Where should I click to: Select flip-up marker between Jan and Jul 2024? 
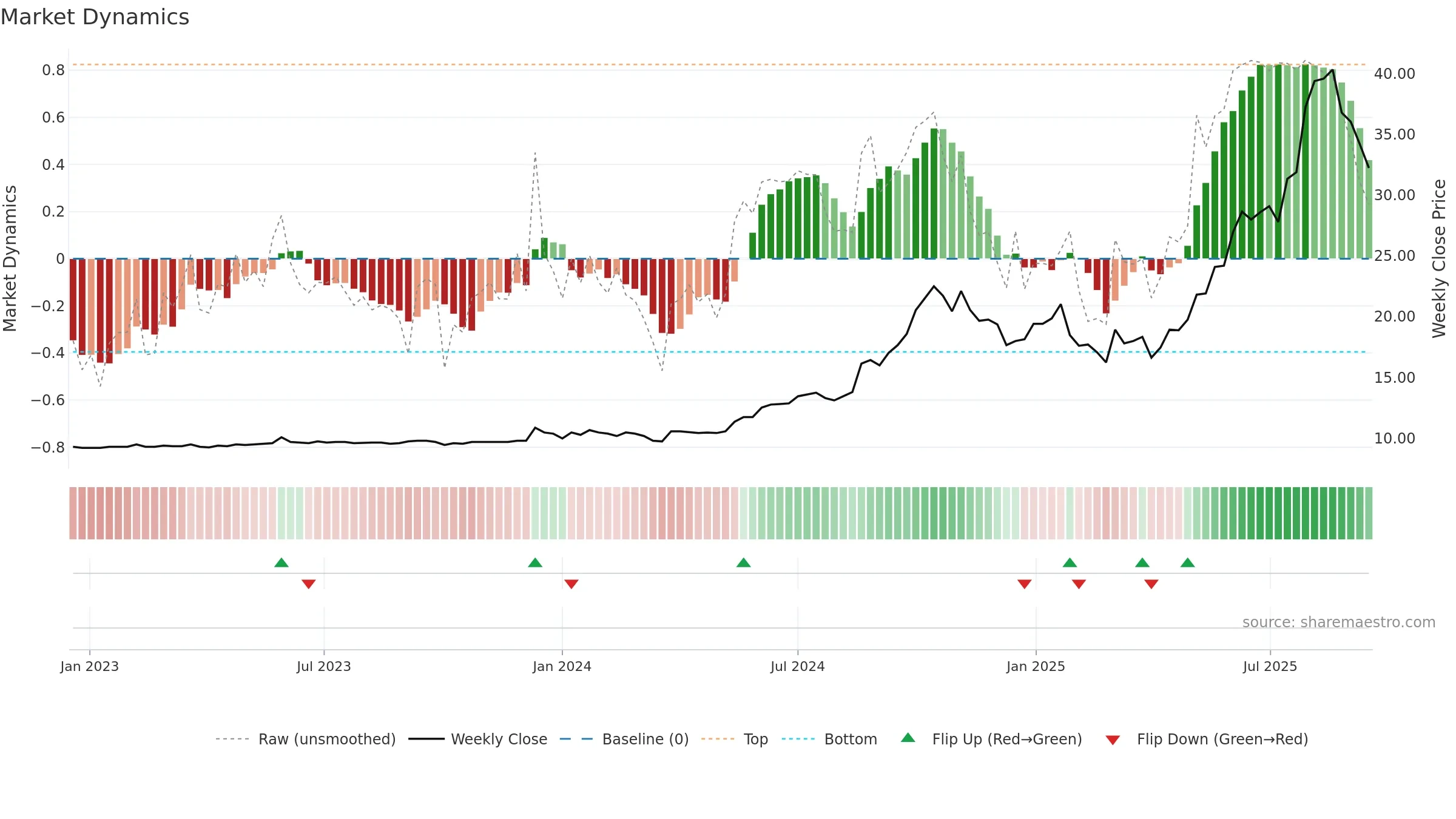(744, 562)
